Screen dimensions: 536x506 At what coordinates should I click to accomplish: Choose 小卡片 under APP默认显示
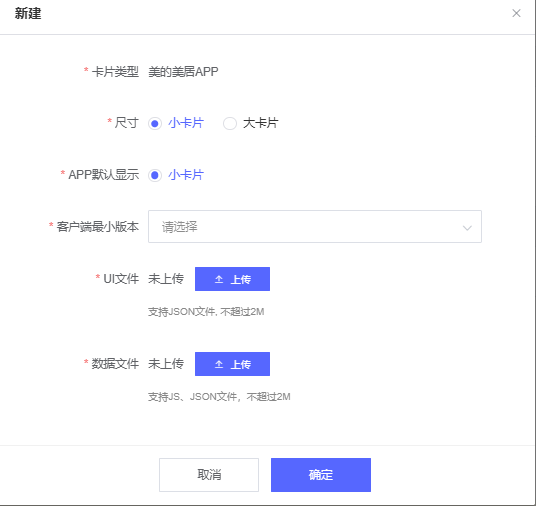click(x=155, y=175)
